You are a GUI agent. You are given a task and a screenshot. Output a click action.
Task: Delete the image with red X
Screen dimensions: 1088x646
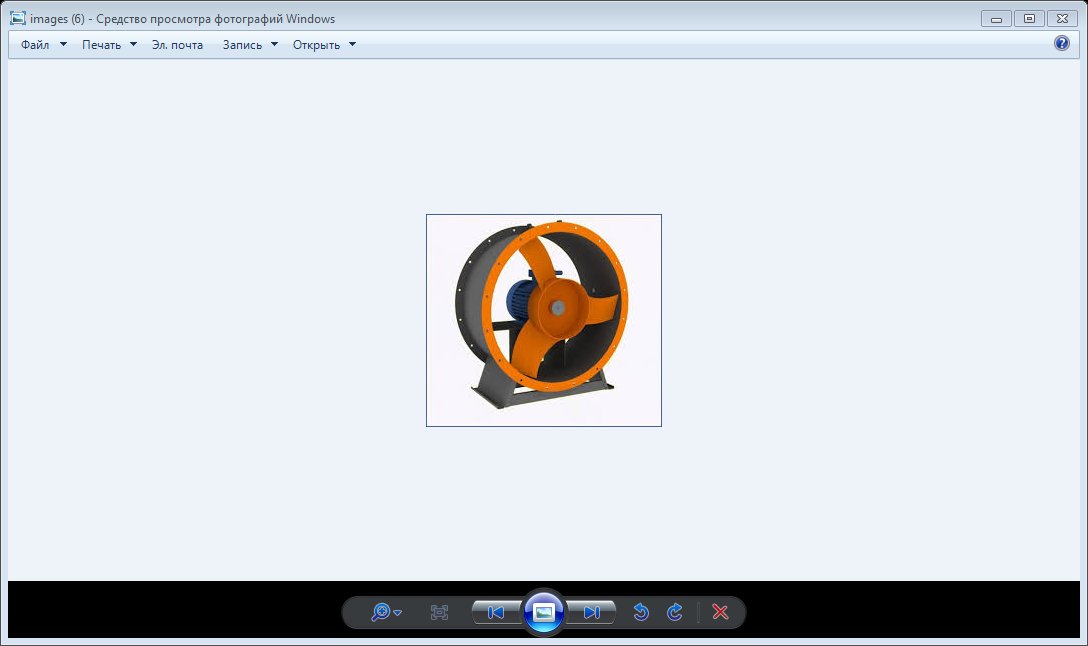coord(720,612)
